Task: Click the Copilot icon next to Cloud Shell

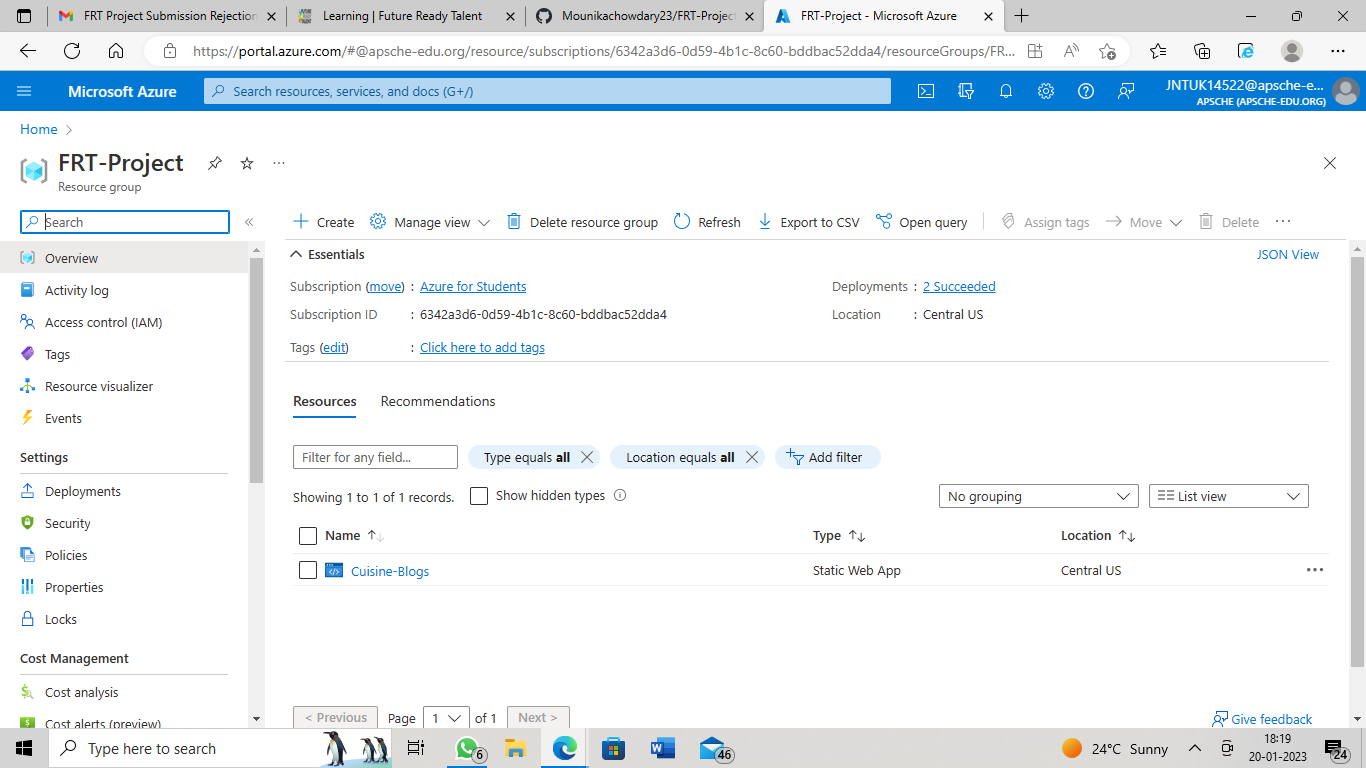Action: (x=965, y=91)
